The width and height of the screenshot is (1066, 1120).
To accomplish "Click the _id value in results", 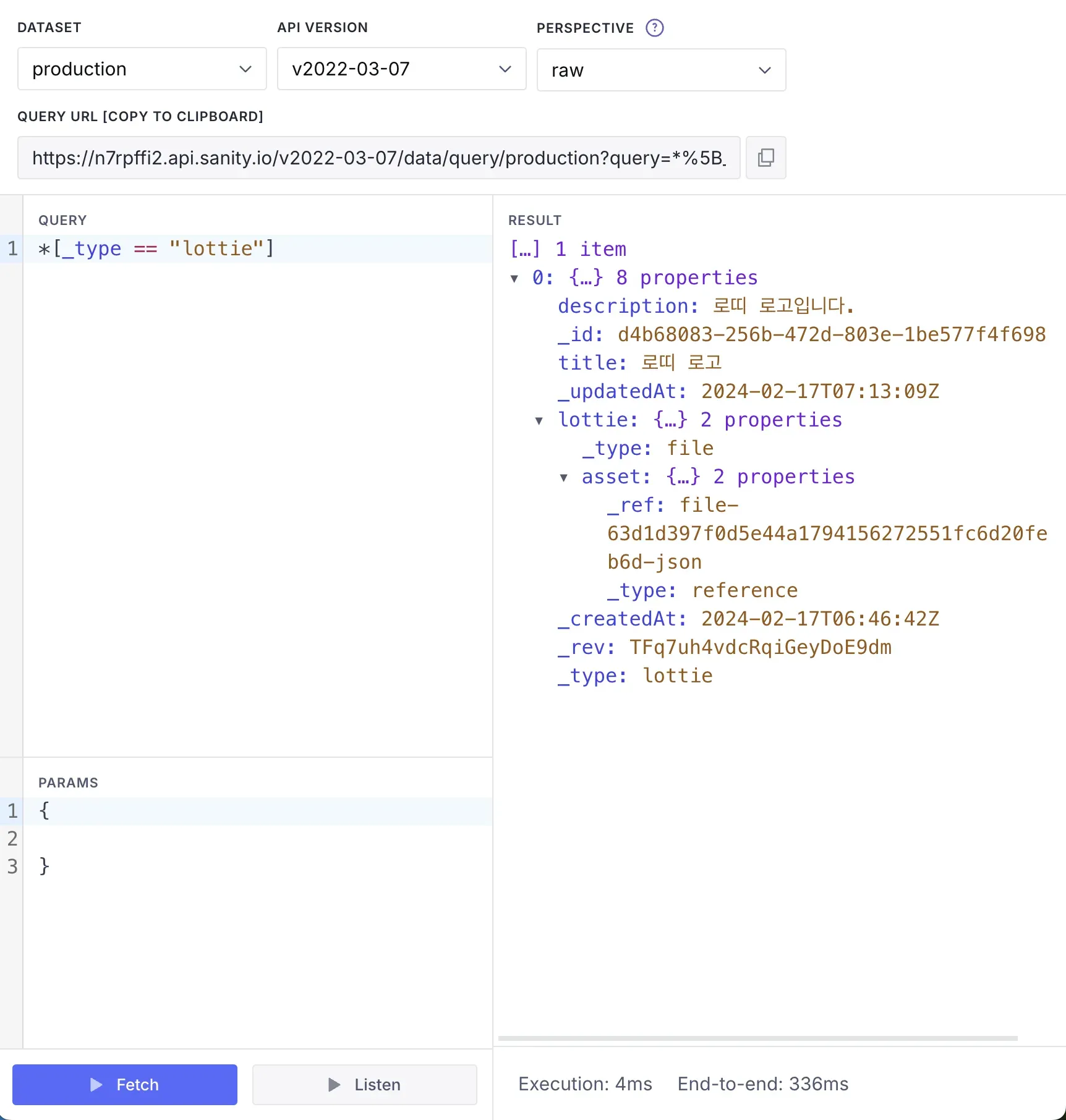I will [831, 334].
